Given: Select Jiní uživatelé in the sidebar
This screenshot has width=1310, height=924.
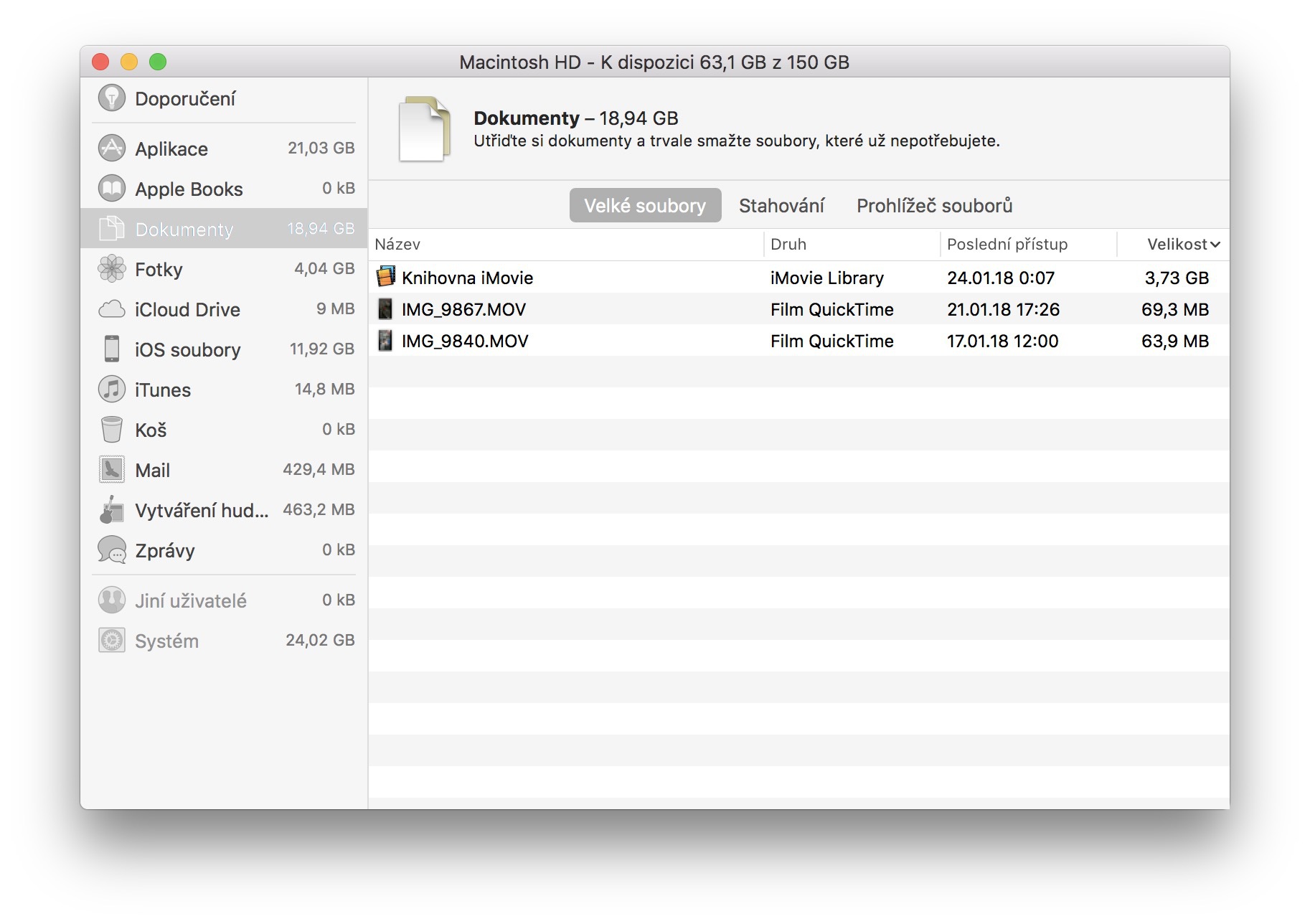Looking at the screenshot, I should coord(224,600).
